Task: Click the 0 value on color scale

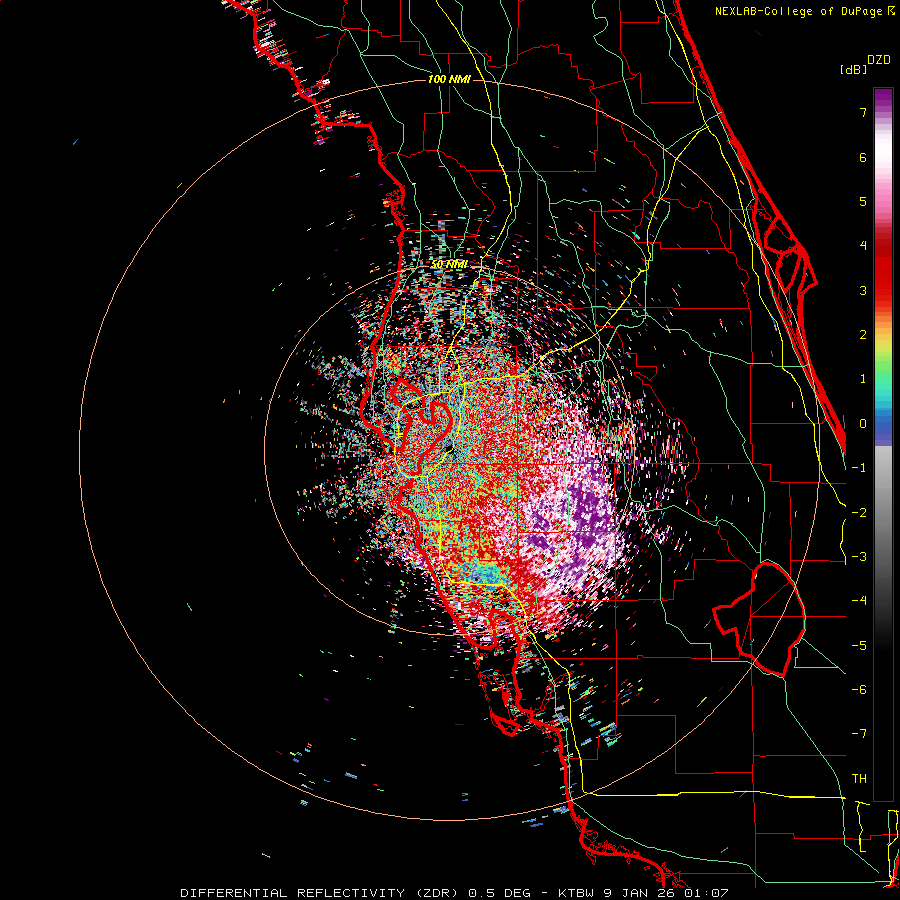Action: pos(863,424)
